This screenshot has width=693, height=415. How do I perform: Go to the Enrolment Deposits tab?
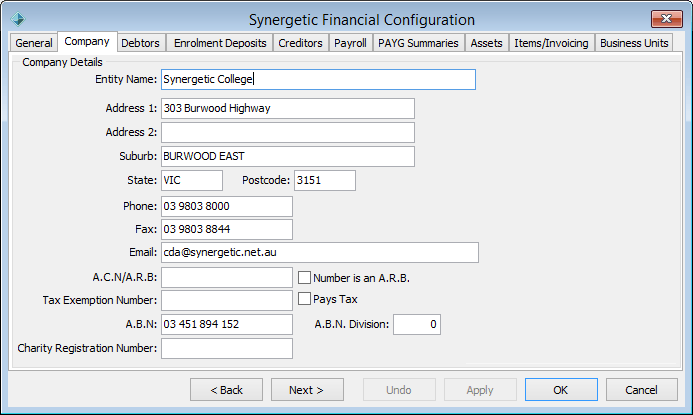tap(220, 43)
